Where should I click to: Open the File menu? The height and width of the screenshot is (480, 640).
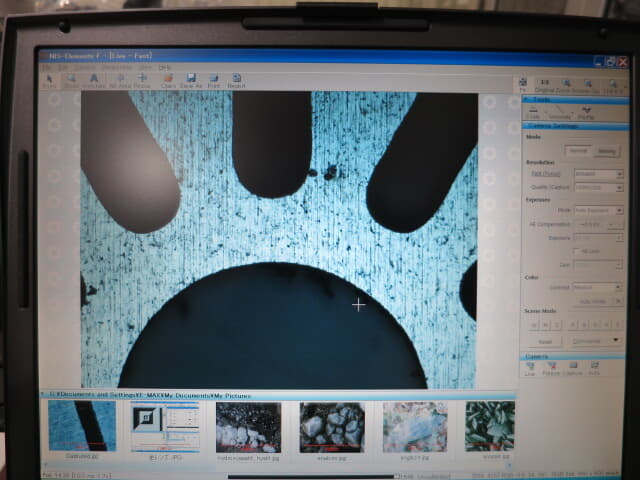click(x=47, y=67)
